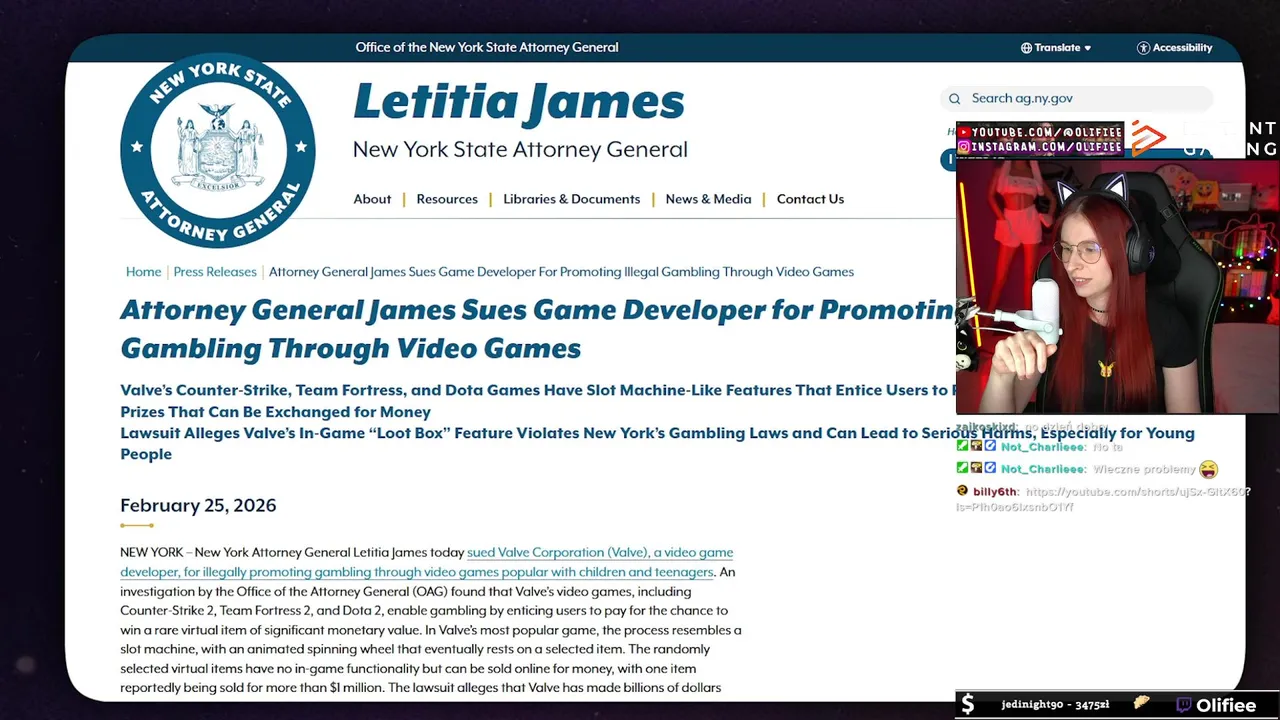
Task: Click the February 25, 2026 date text
Action: point(198,505)
